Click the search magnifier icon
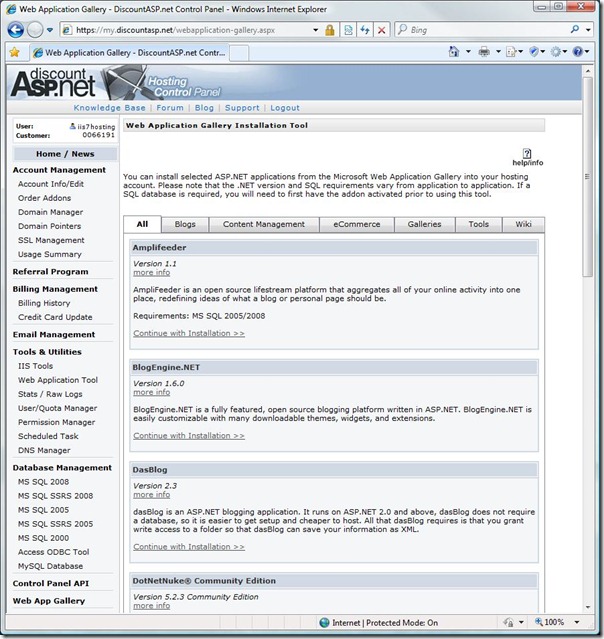This screenshot has width=604, height=639. [575, 29]
